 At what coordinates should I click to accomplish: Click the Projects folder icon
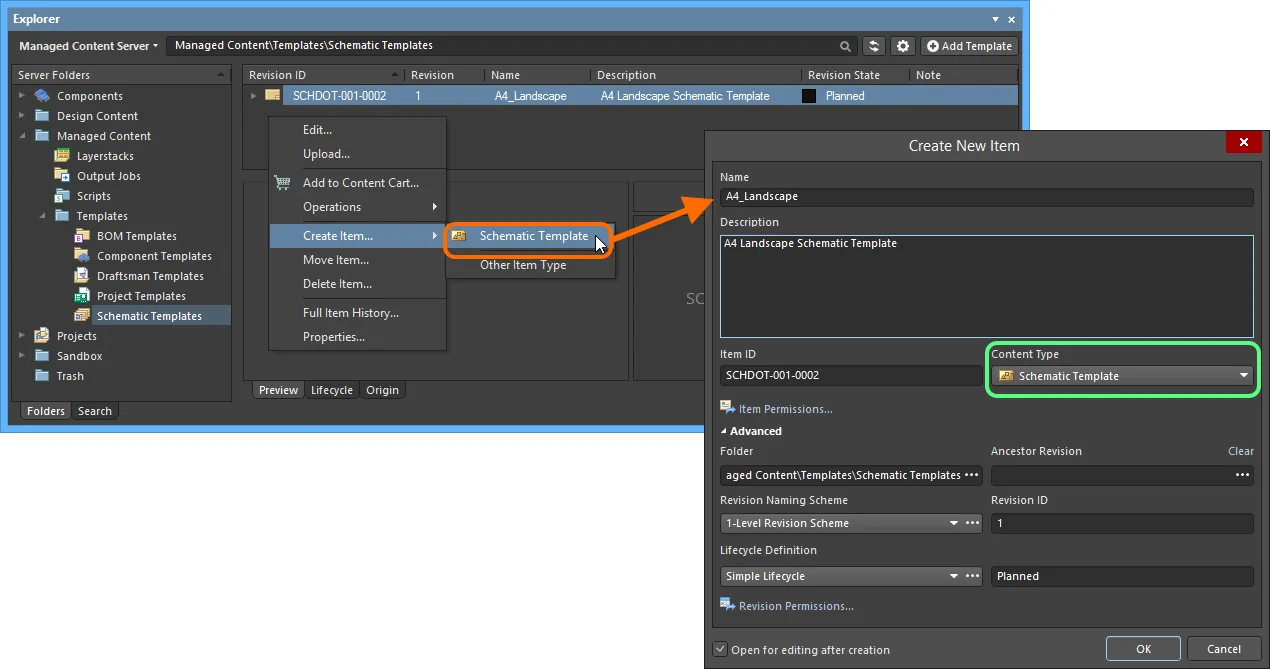pyautogui.click(x=42, y=336)
